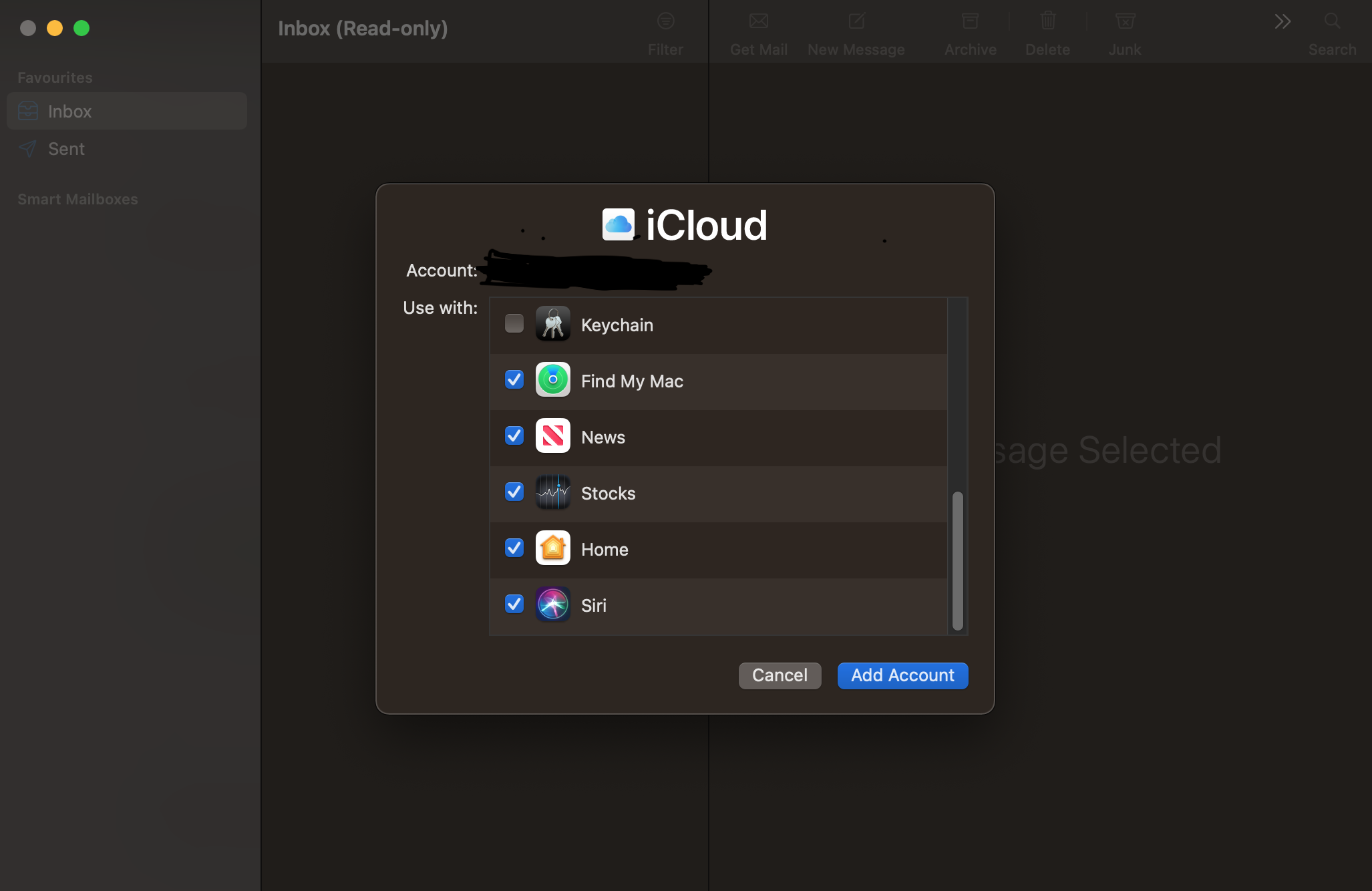This screenshot has height=891, width=1372.
Task: Expand the toolbar overflow chevrons
Action: tap(1282, 21)
